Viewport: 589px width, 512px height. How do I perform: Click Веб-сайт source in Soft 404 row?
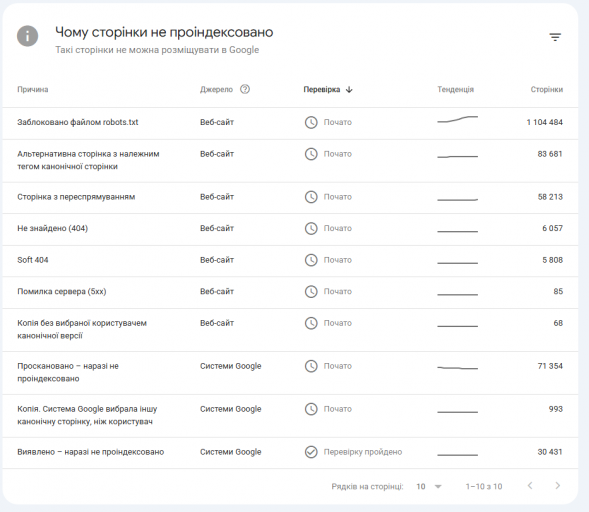pyautogui.click(x=217, y=260)
